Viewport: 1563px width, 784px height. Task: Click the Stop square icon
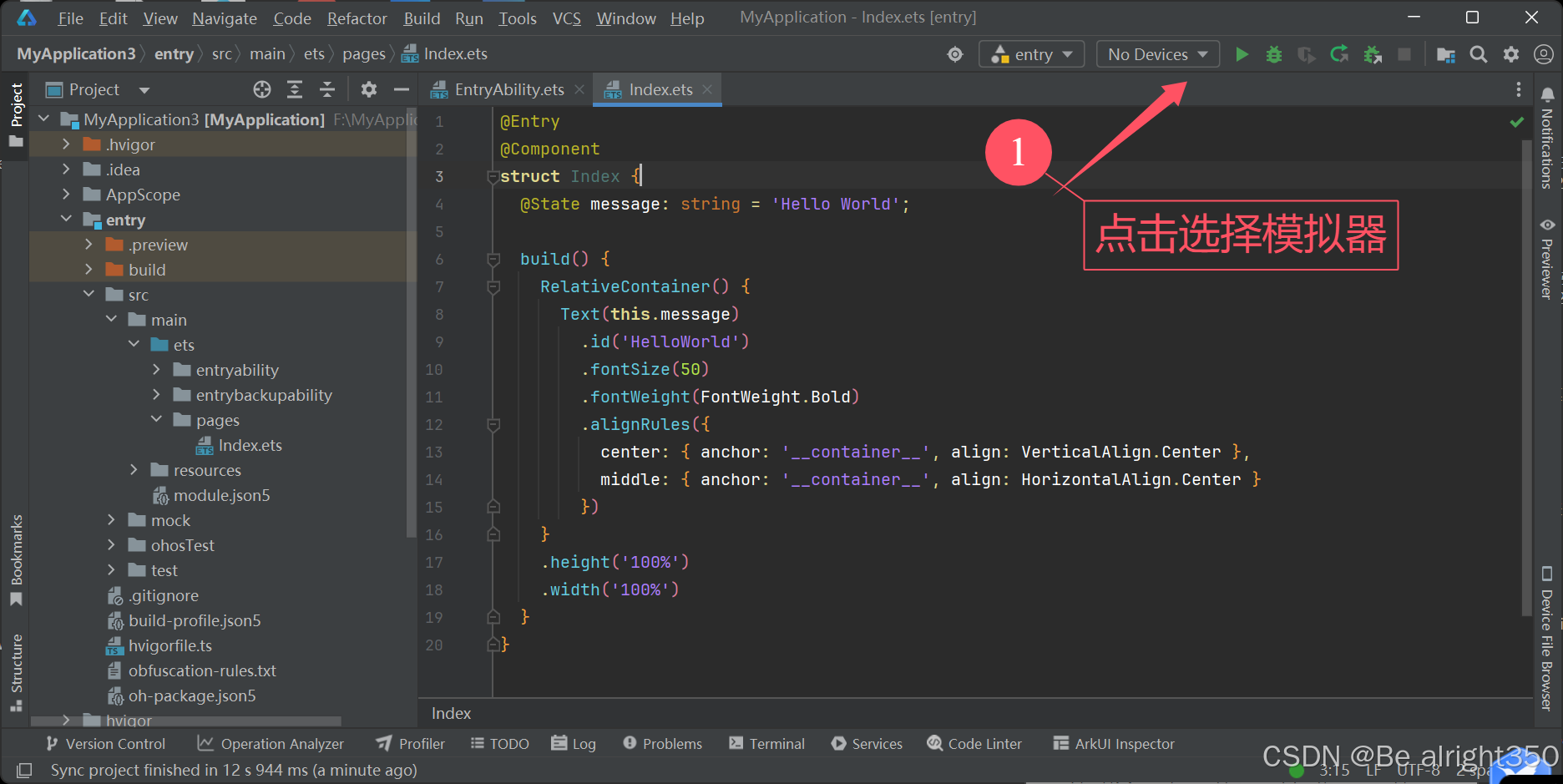1404,54
